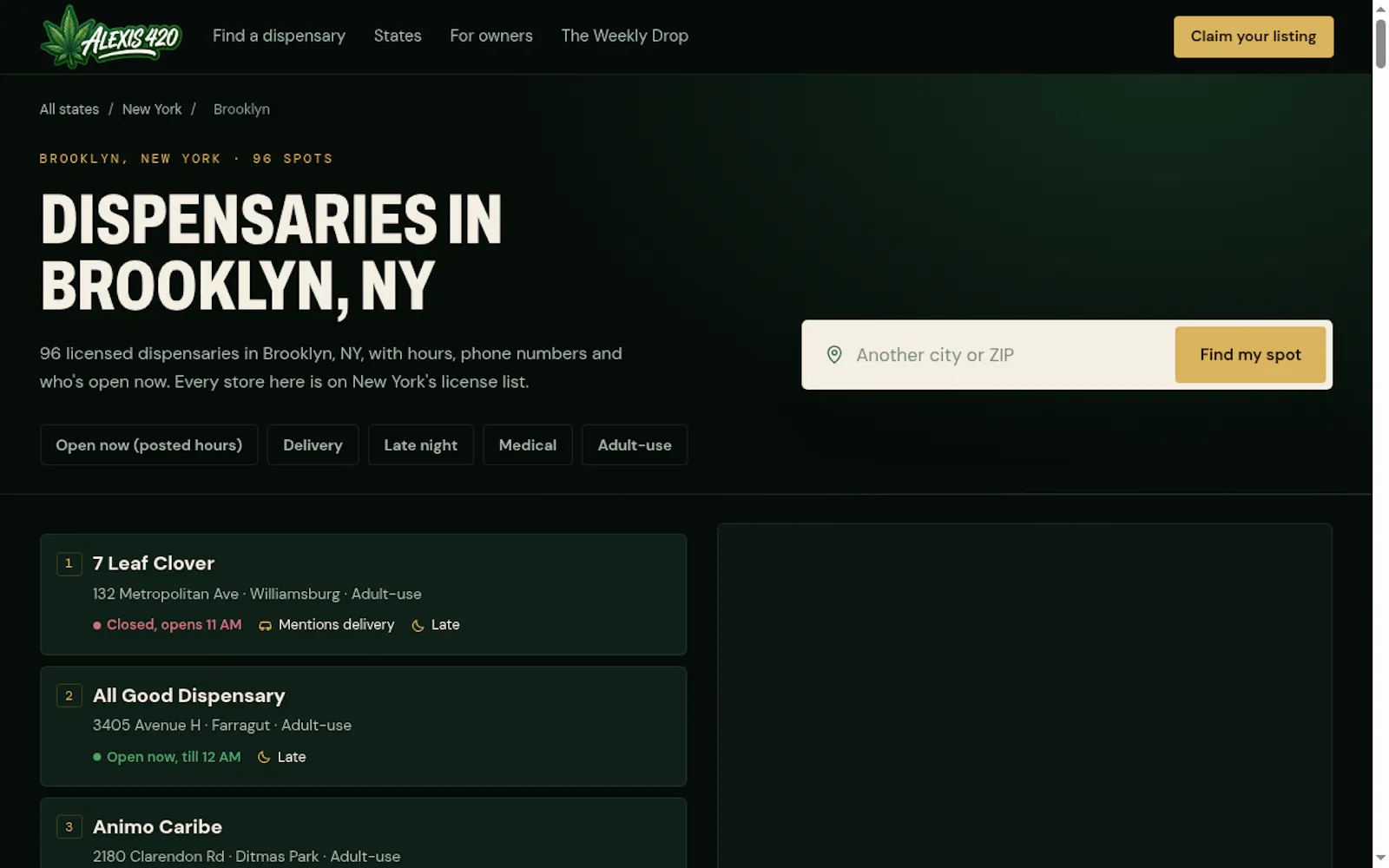Go to All states breadcrumb

[69, 109]
